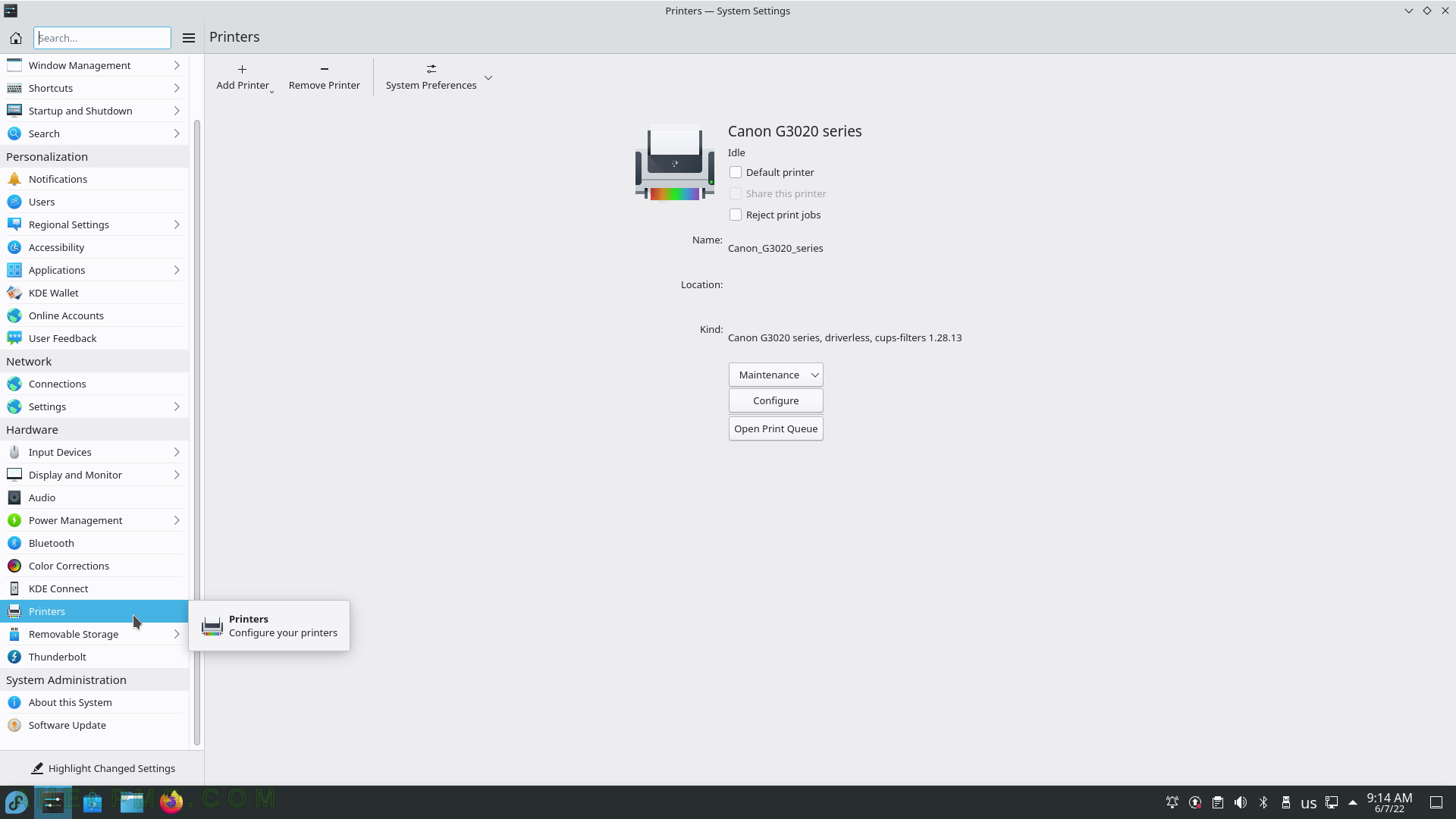This screenshot has height=819, width=1456.
Task: Open the Audio settings icon
Action: [14, 497]
